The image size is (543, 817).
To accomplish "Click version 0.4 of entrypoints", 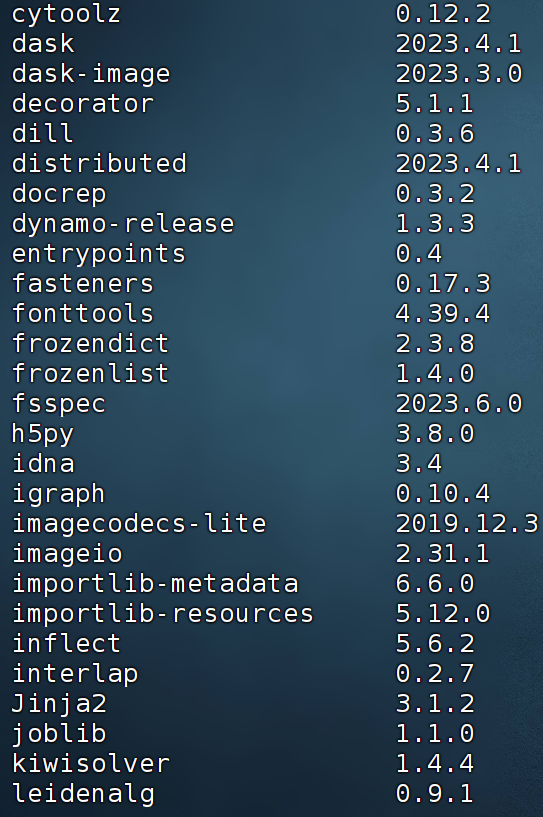I will click(x=419, y=253).
